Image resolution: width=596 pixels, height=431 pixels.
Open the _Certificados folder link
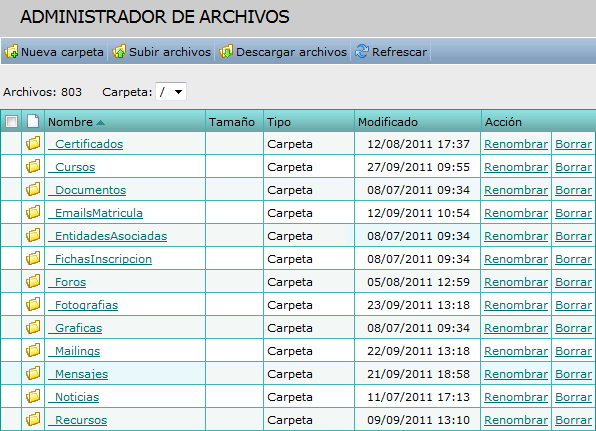point(86,144)
